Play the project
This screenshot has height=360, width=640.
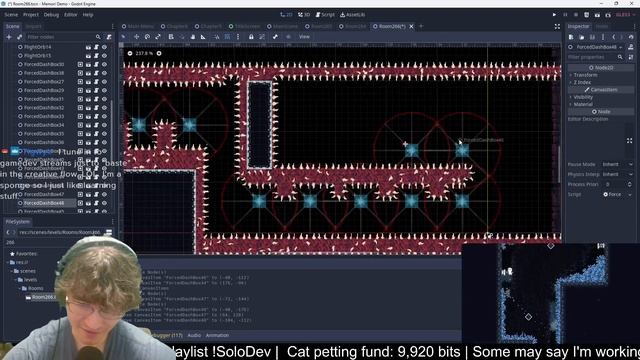tap(554, 15)
